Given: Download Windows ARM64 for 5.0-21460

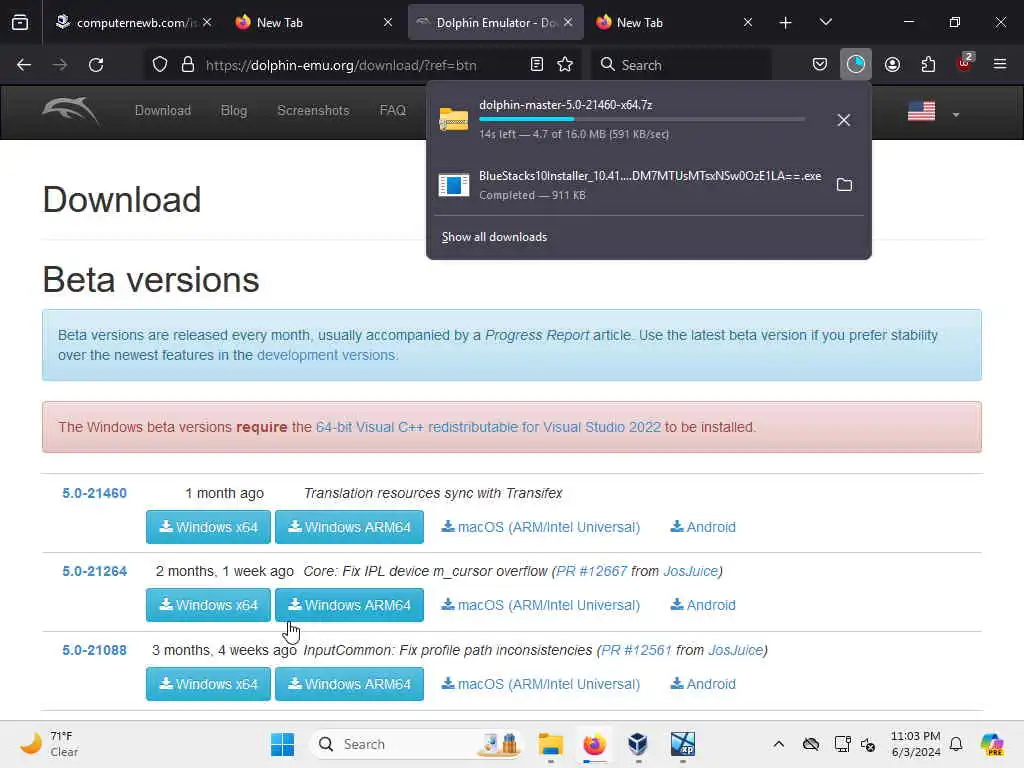Looking at the screenshot, I should click(349, 527).
